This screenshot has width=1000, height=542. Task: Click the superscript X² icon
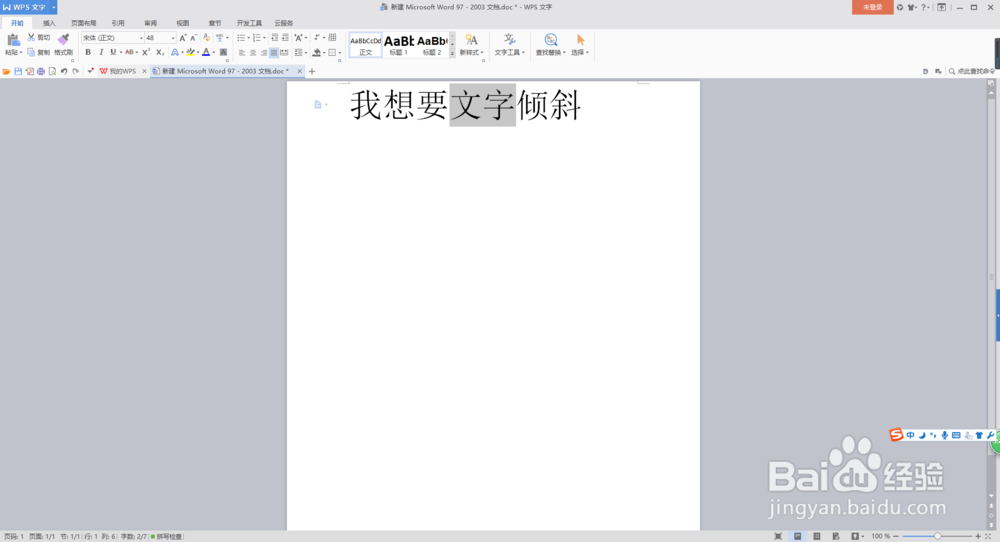pyautogui.click(x=146, y=52)
